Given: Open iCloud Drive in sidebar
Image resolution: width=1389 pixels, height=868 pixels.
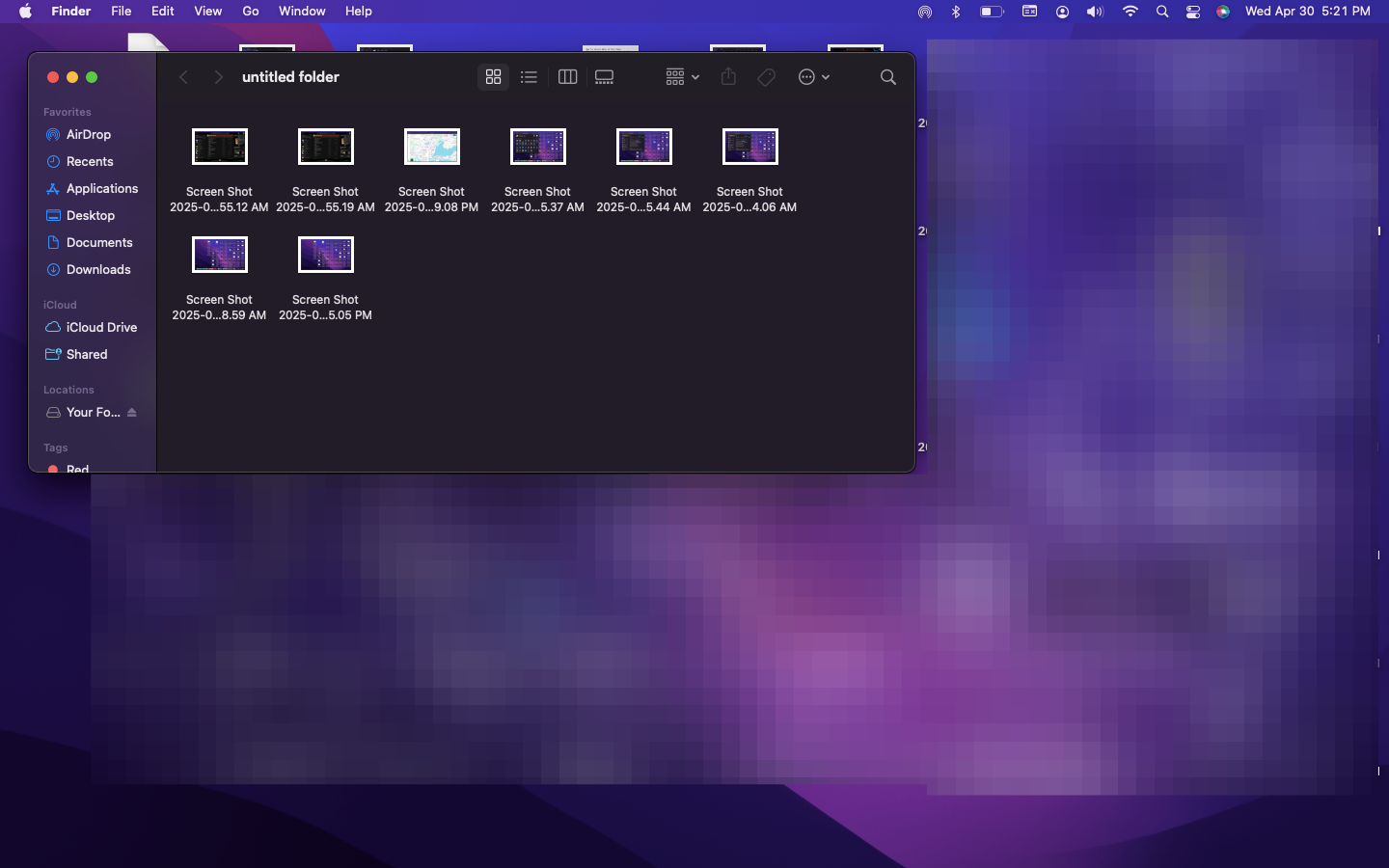Looking at the screenshot, I should [x=101, y=328].
